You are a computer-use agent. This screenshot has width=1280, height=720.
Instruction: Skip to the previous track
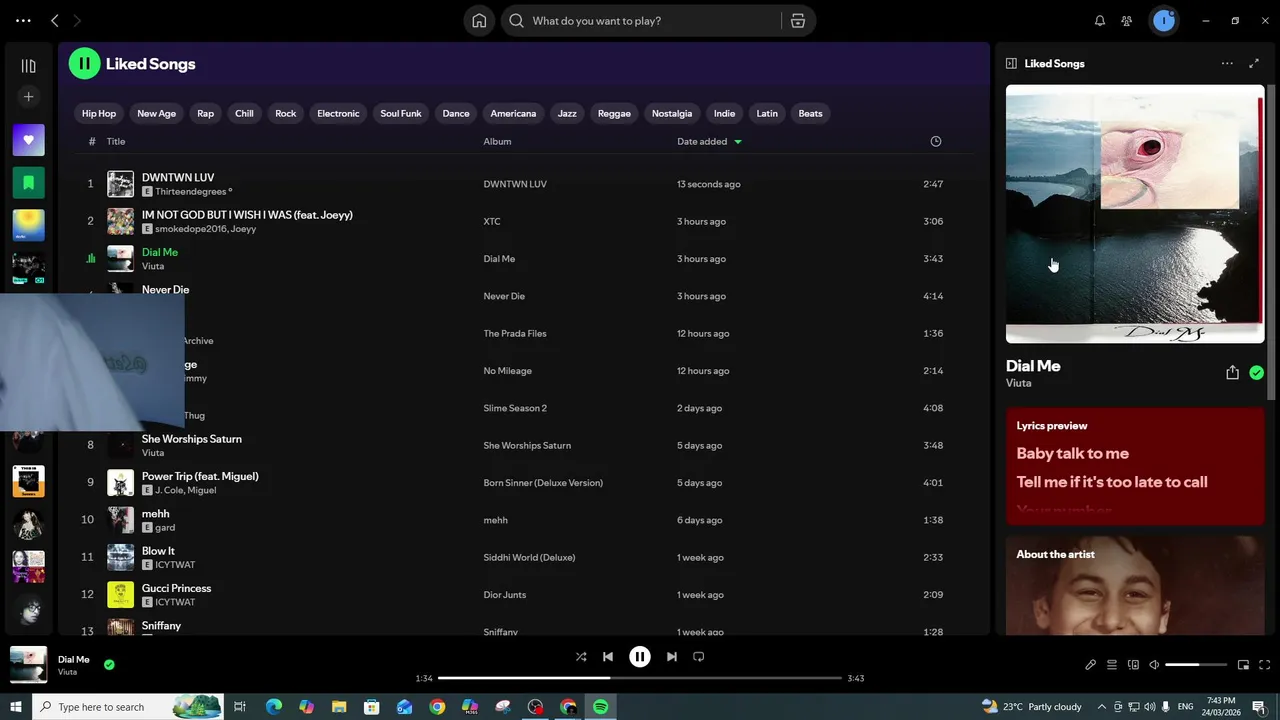pyautogui.click(x=608, y=657)
